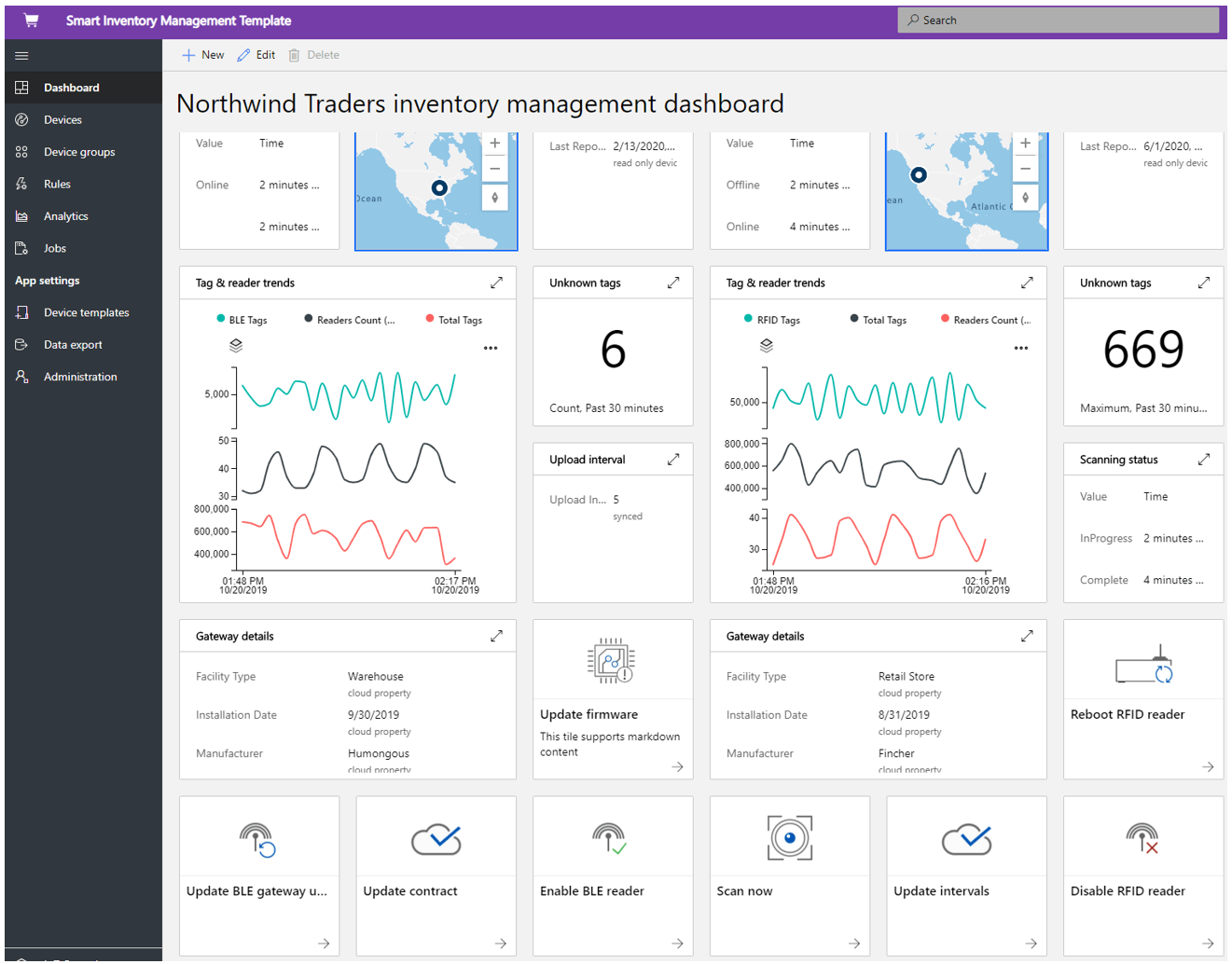
Task: Click layers icon in RFID trends chart
Action: [767, 345]
